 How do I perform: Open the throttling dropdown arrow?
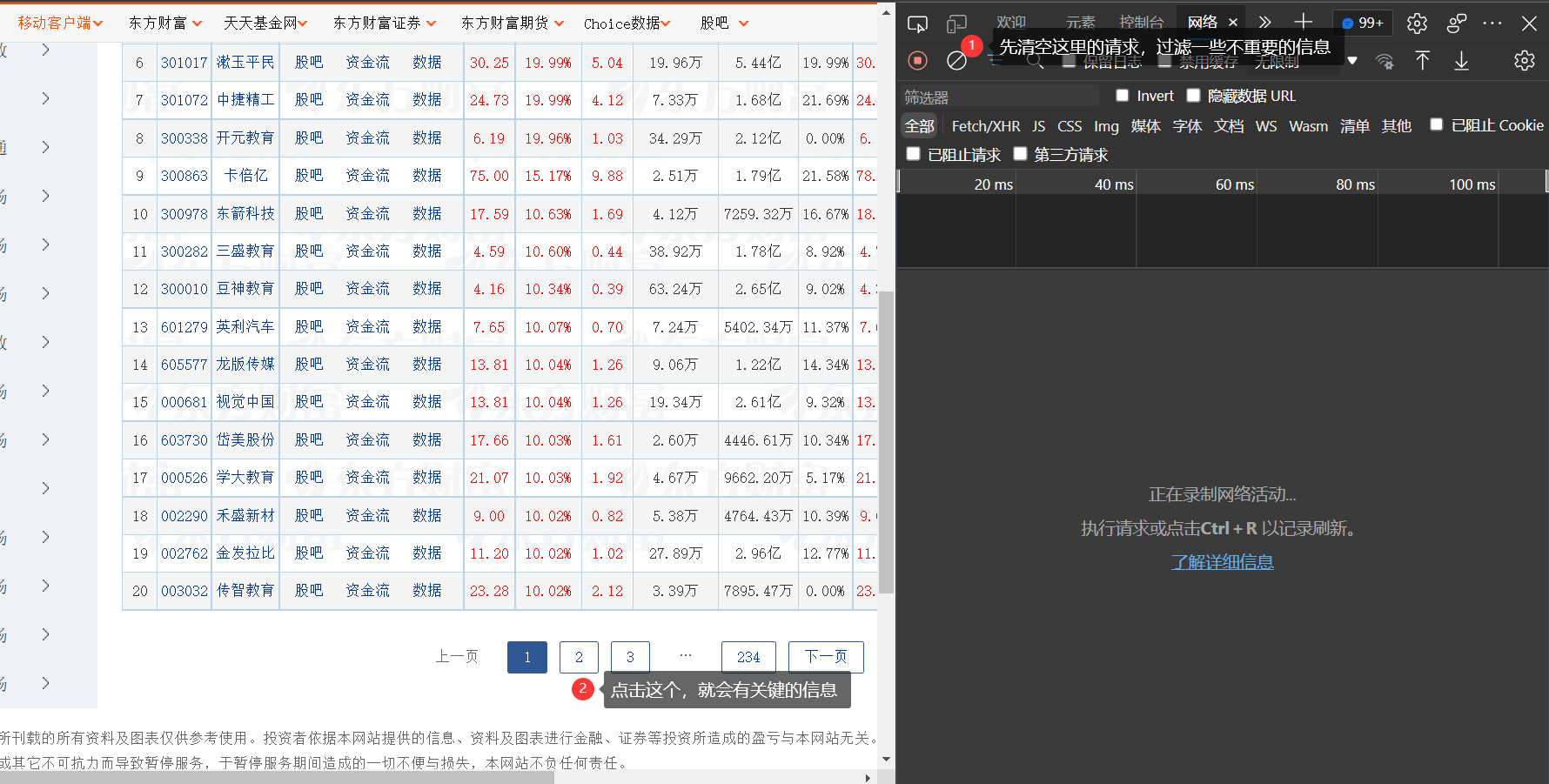point(1352,61)
